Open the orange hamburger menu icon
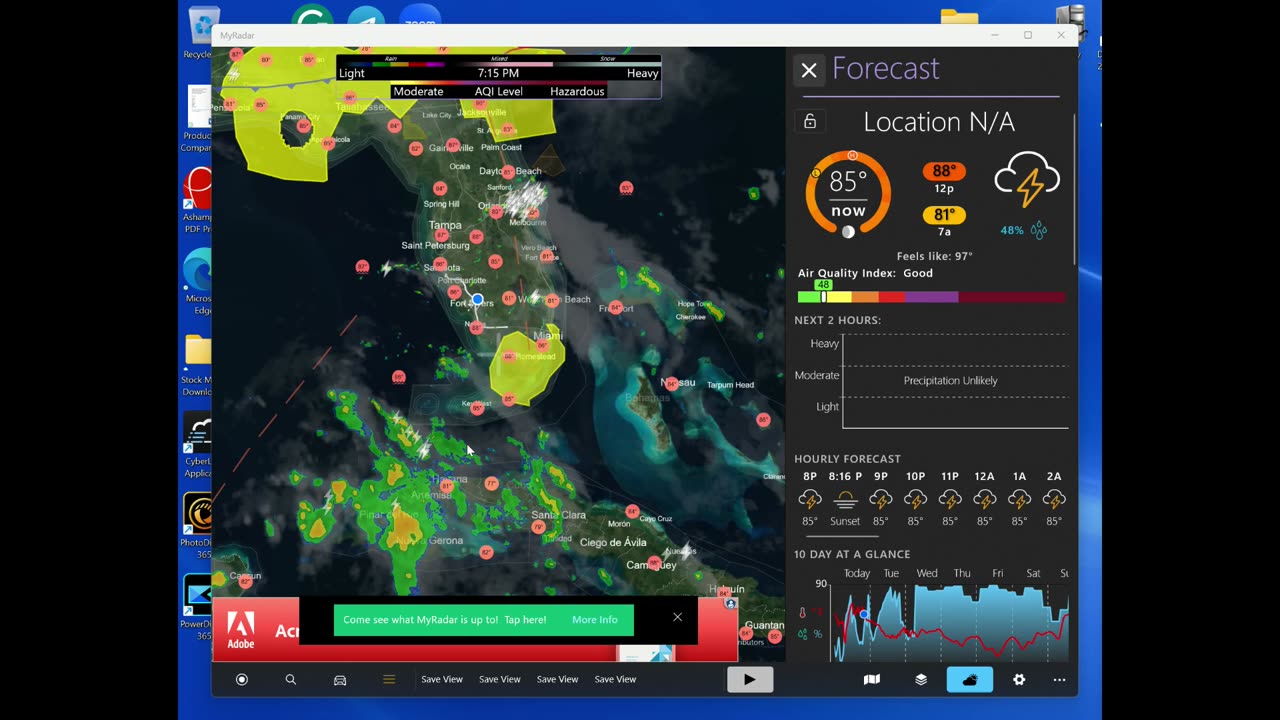The image size is (1280, 720). click(389, 679)
